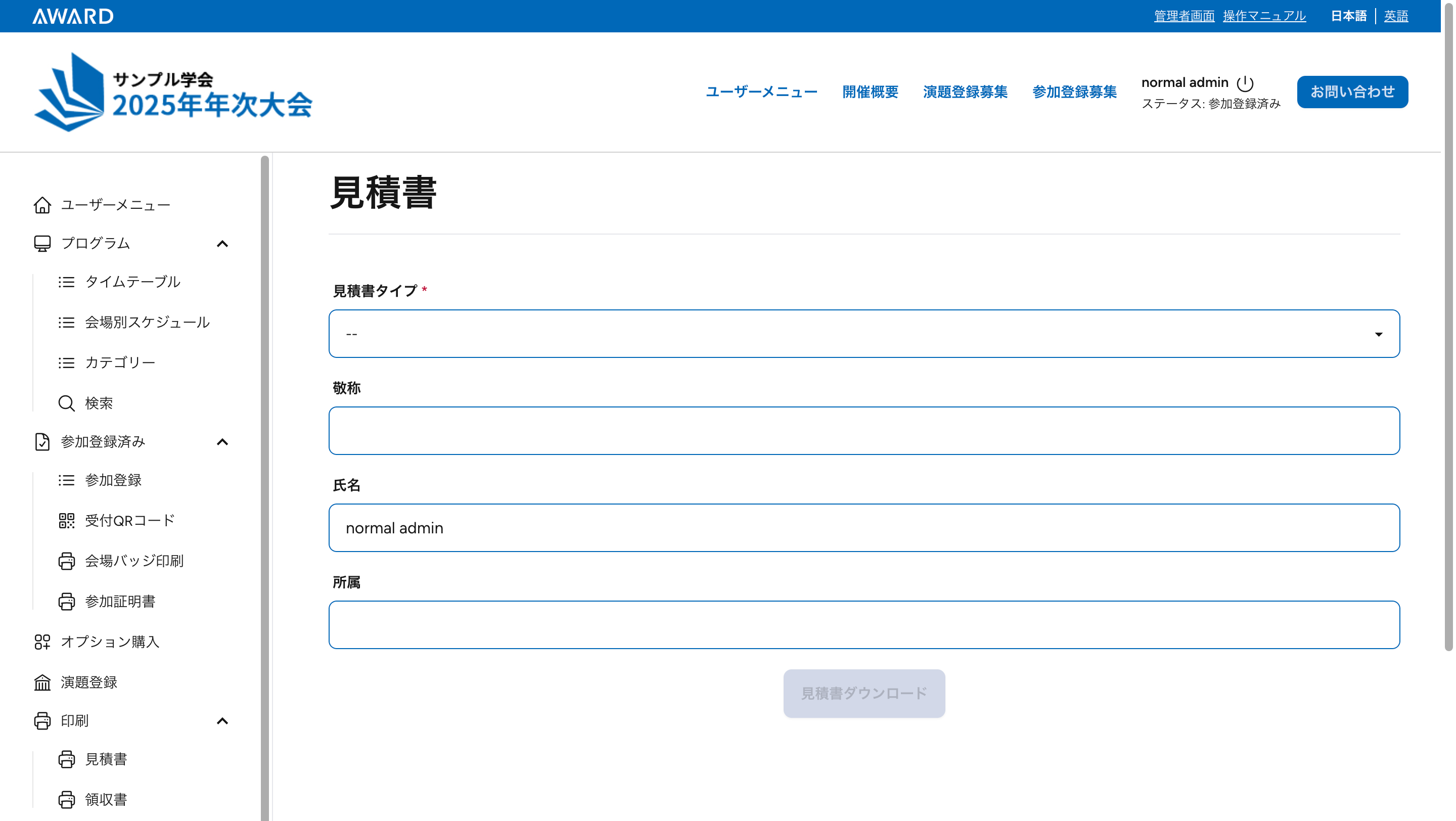Collapse the 印刷 section chevron
Image resolution: width=1456 pixels, height=821 pixels.
point(222,721)
